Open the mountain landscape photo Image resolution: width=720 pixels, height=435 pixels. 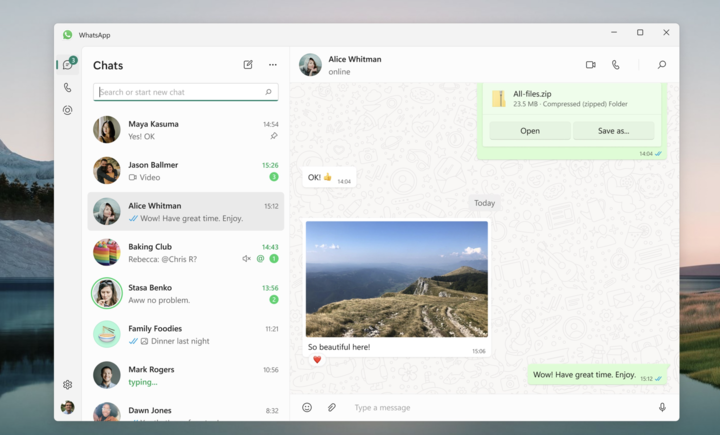[x=396, y=279]
